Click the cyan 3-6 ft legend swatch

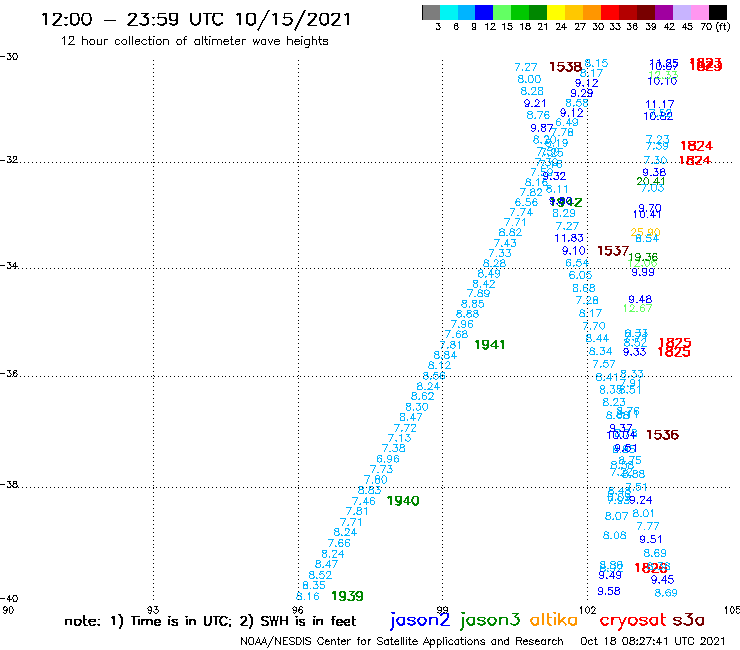449,13
